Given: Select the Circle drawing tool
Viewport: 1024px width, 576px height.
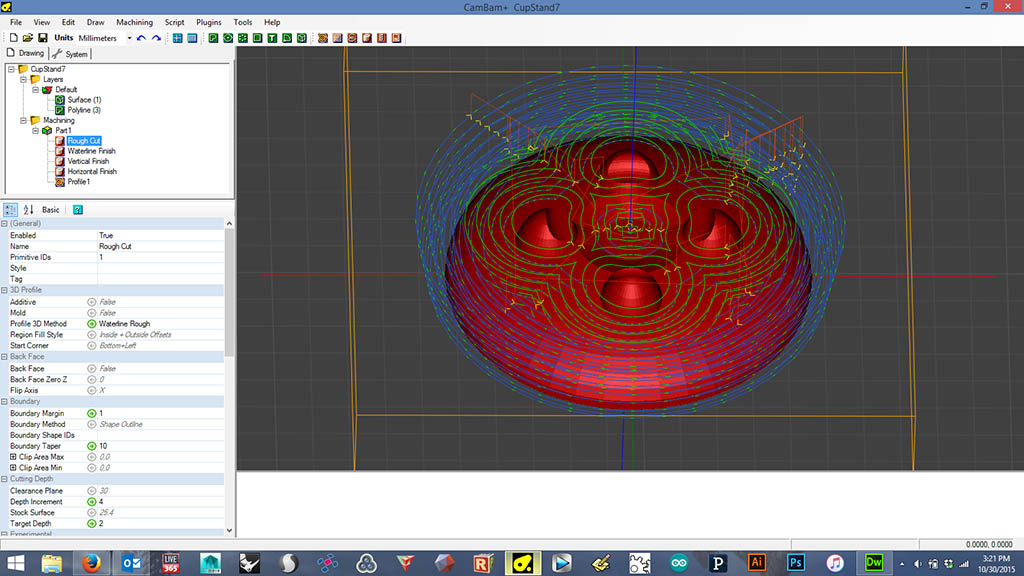Looking at the screenshot, I should tap(228, 38).
